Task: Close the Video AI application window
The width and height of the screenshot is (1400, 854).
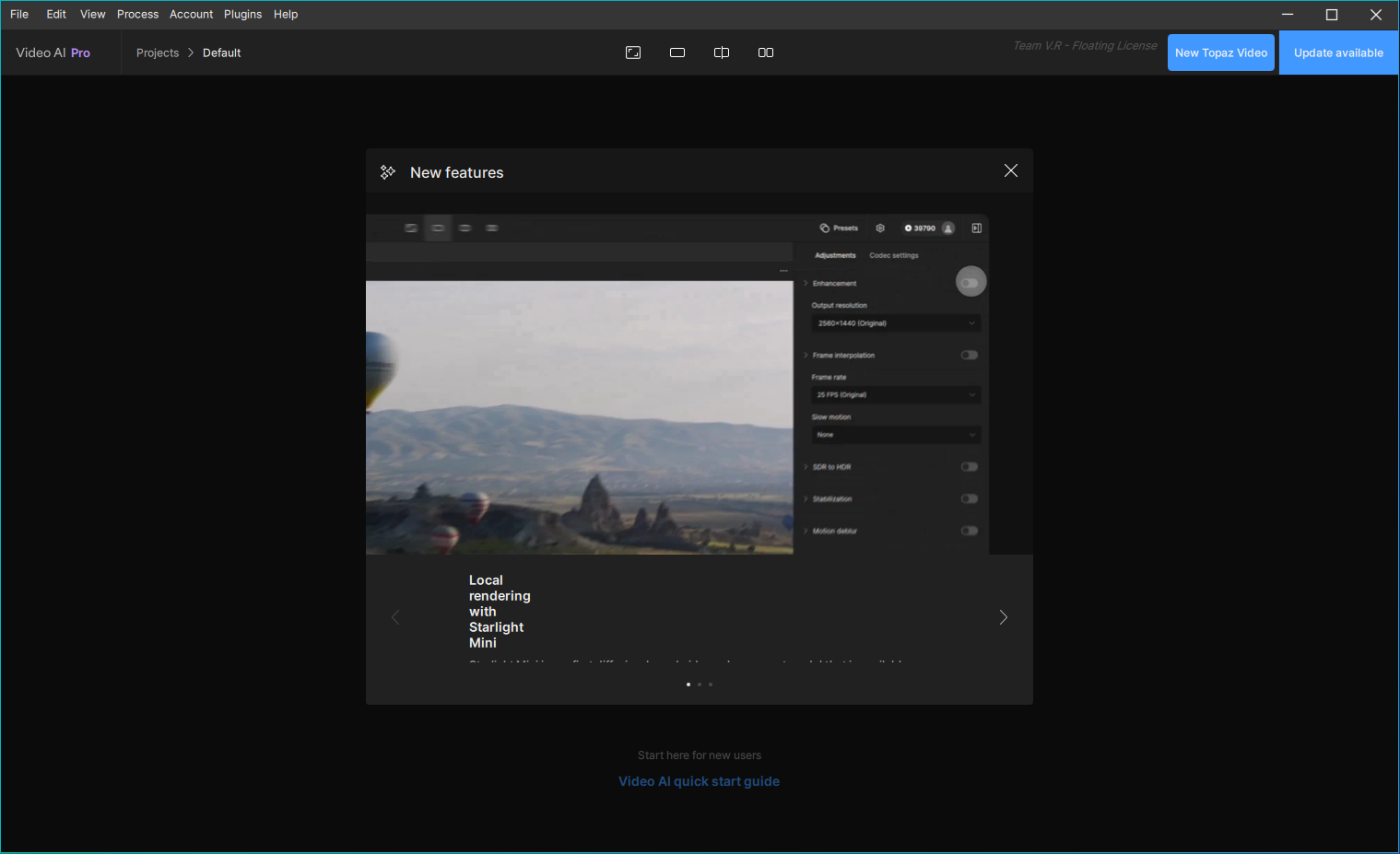Action: (x=1376, y=14)
